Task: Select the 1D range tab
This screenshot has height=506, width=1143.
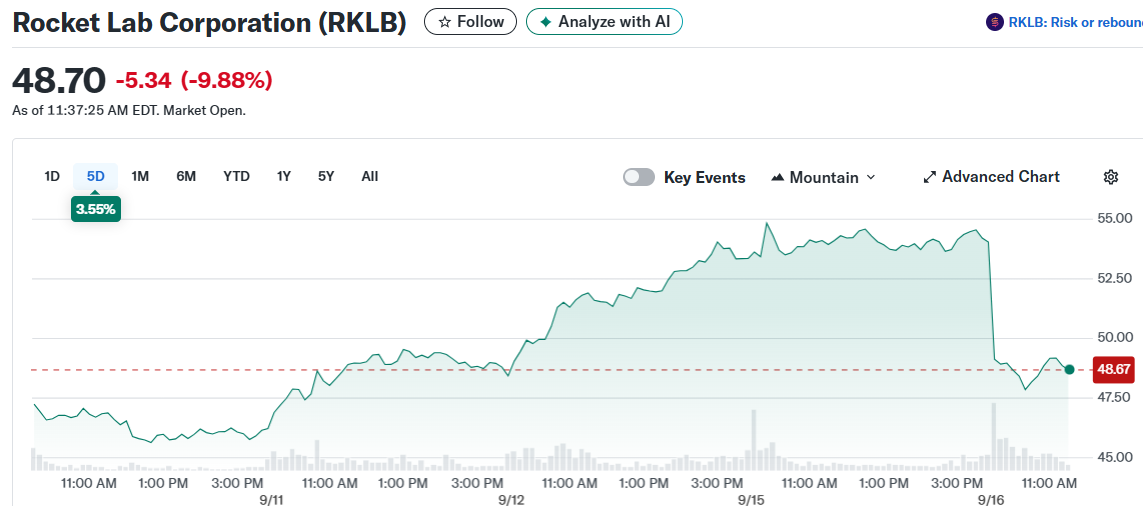Action: [52, 176]
